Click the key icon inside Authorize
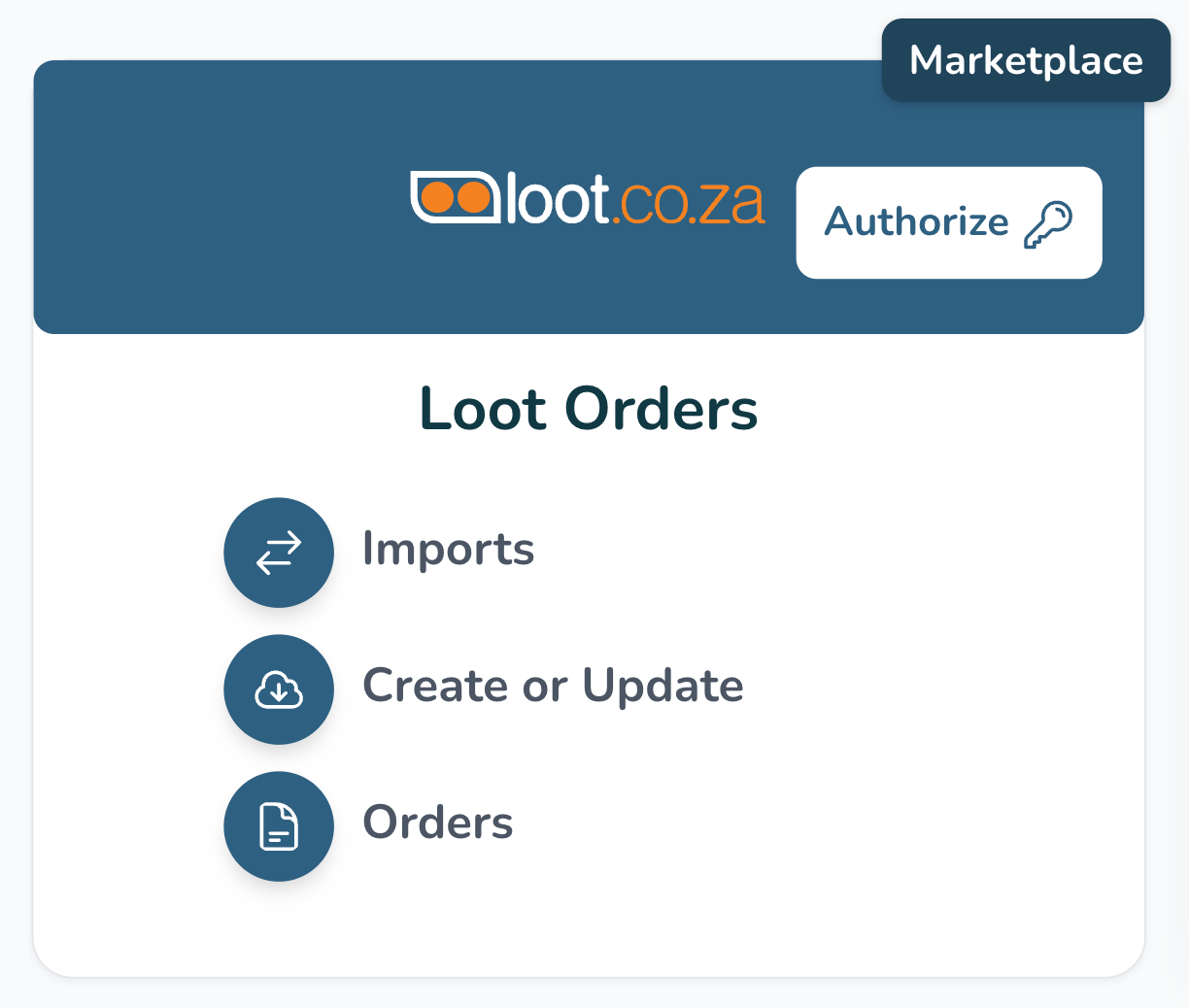 pyautogui.click(x=1048, y=224)
